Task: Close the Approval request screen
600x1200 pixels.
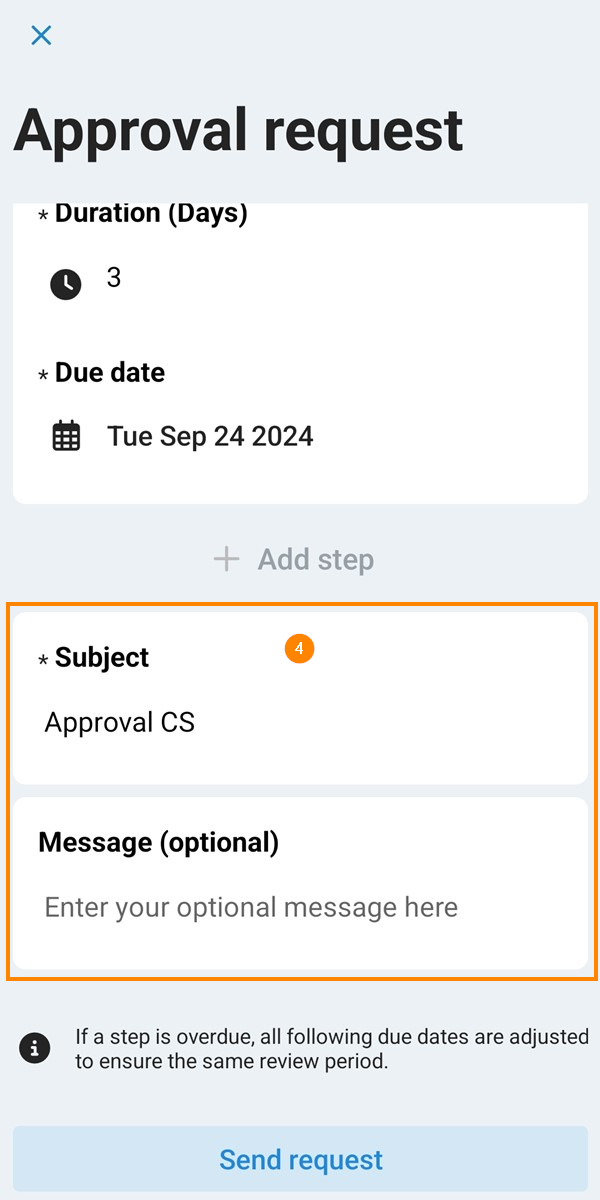Action: click(41, 36)
